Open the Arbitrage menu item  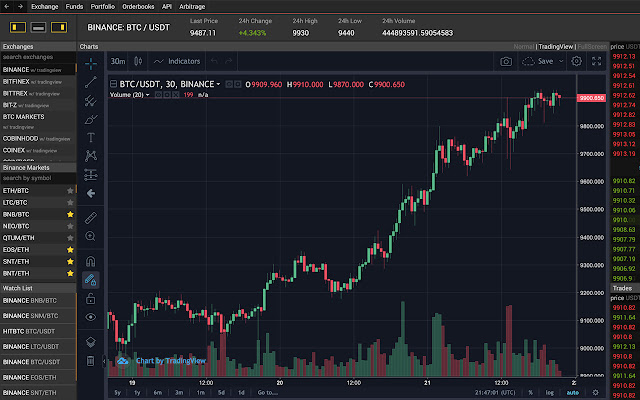[x=193, y=6]
